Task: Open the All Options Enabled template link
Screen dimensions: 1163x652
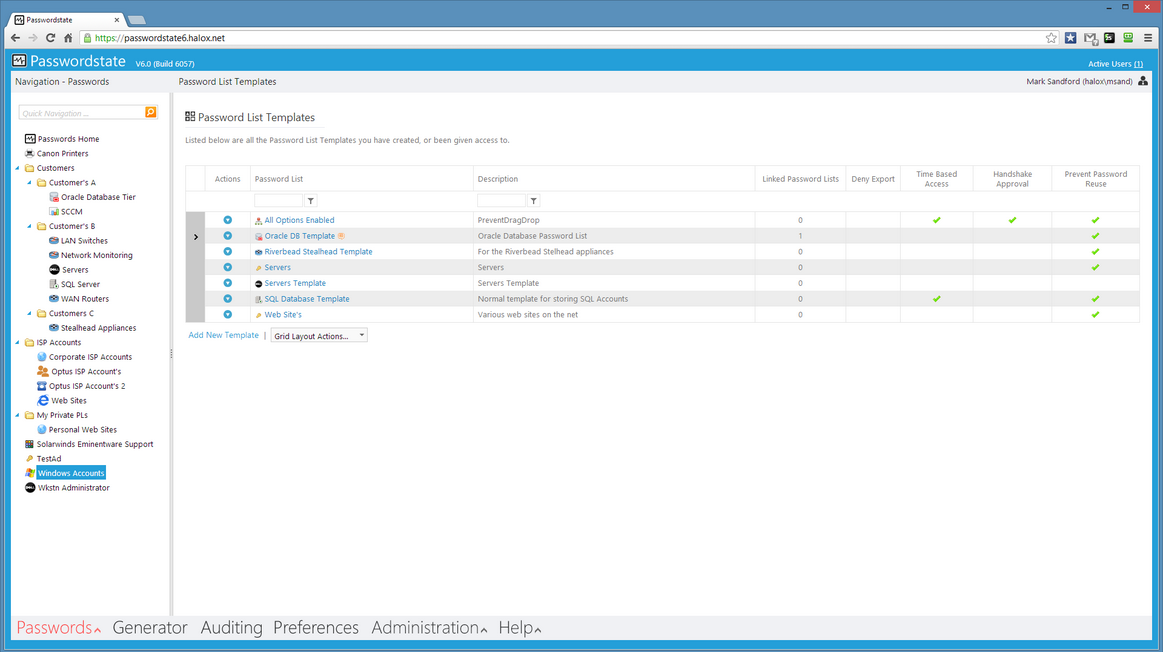Action: click(300, 220)
